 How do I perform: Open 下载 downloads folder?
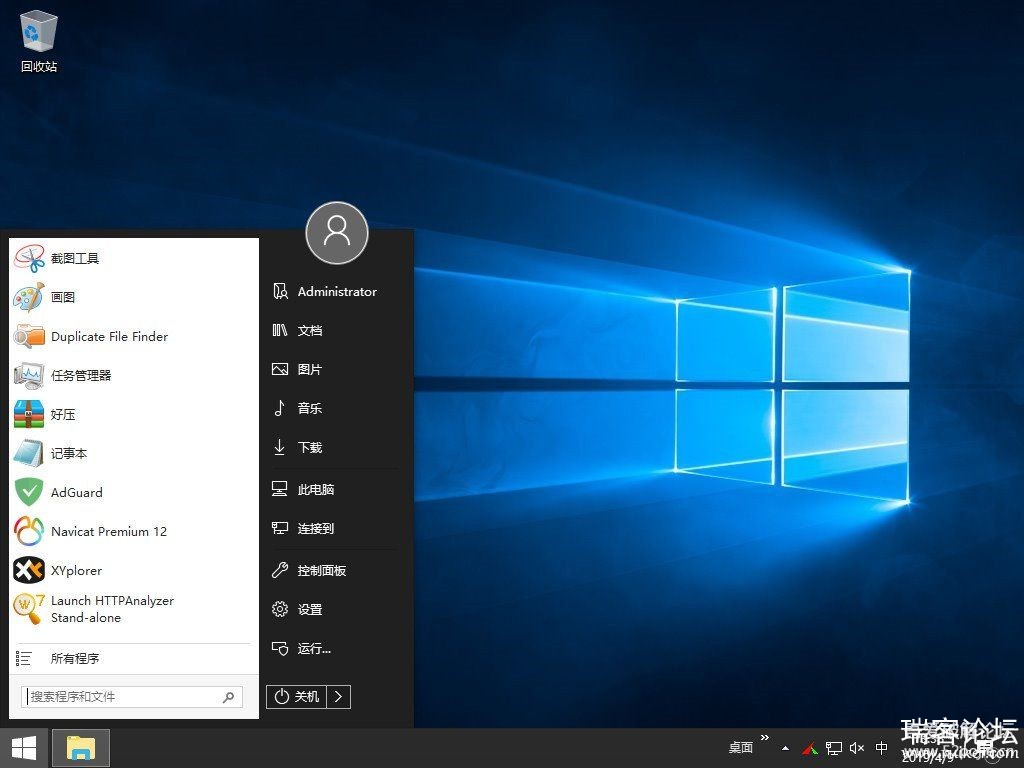tap(334, 447)
